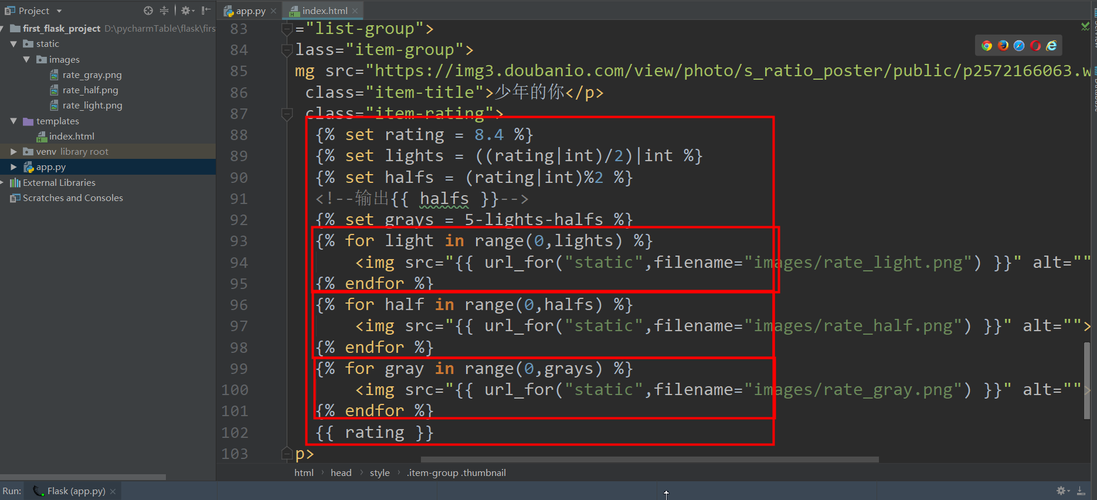Click the Project panel horizontal scrollbar

83,478
